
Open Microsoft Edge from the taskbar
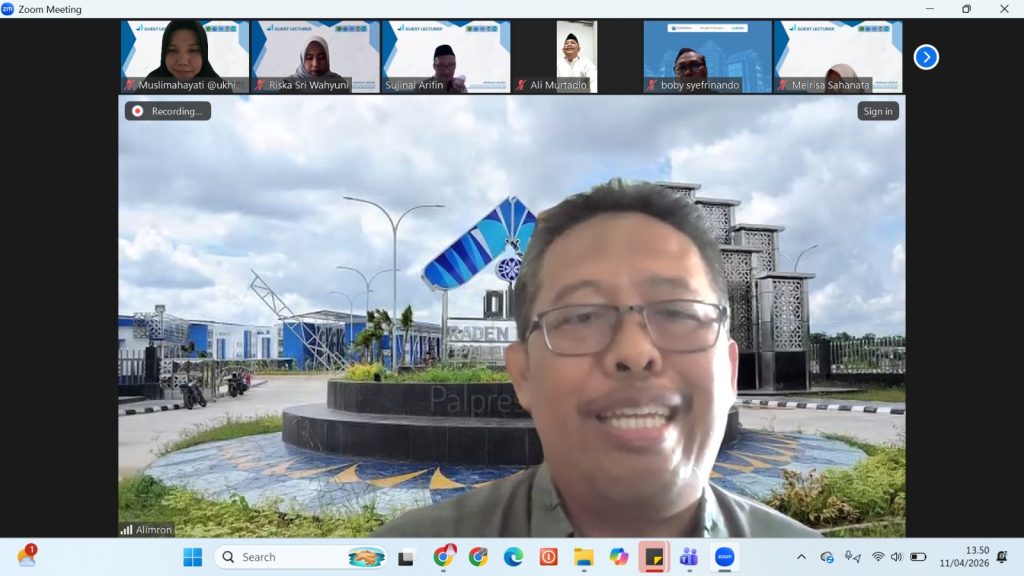point(513,557)
